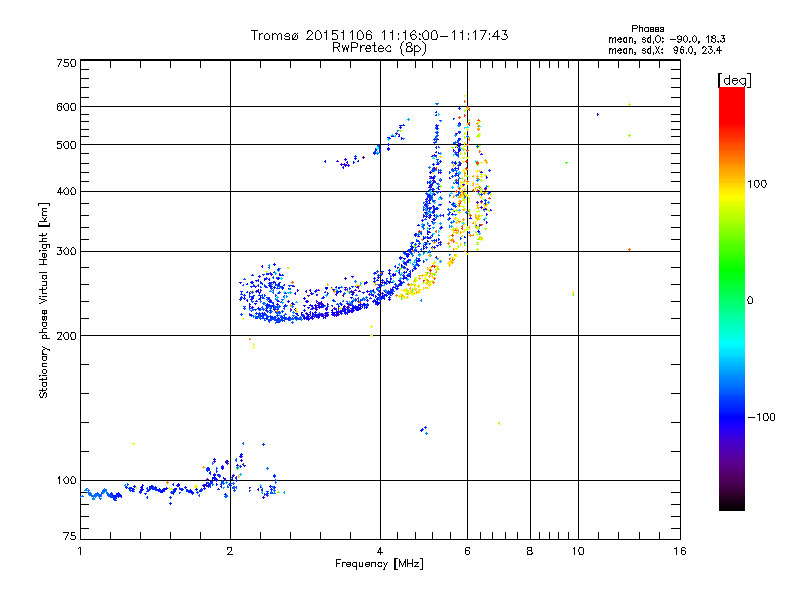Viewport: 800px width, 600px height.
Task: Click the x-axis '16' tick label
Action: point(680,551)
